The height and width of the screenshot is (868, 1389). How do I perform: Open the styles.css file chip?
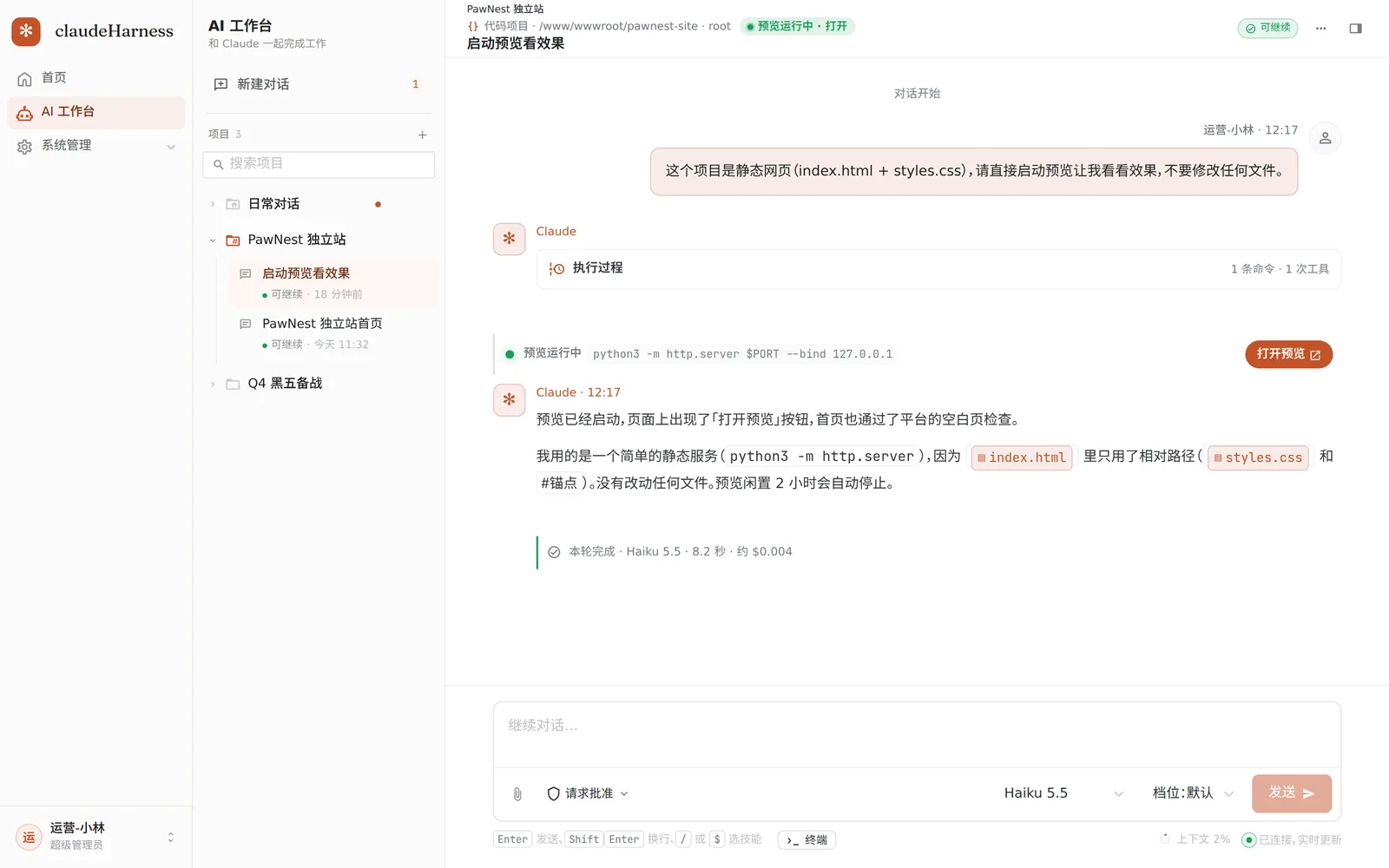click(x=1258, y=457)
